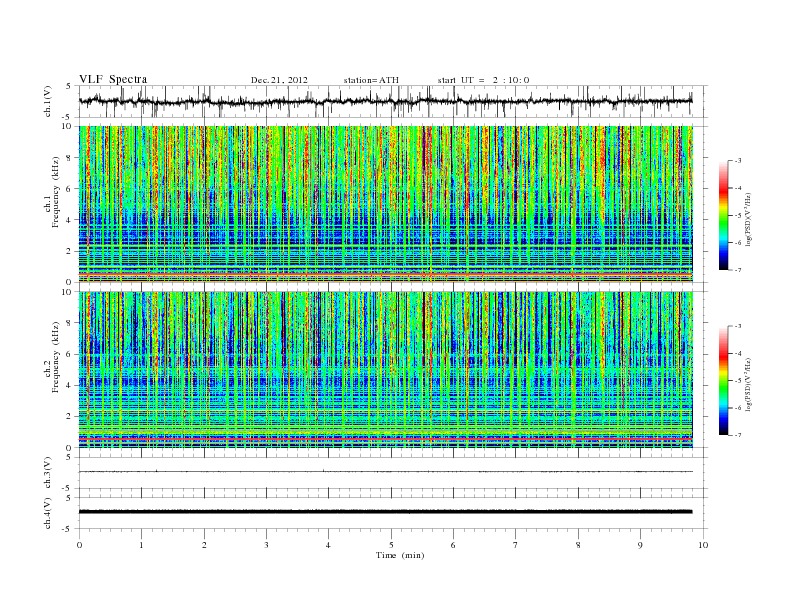Click the 'start UT = 2:10:0' label
792x612 pixels.
(483, 80)
